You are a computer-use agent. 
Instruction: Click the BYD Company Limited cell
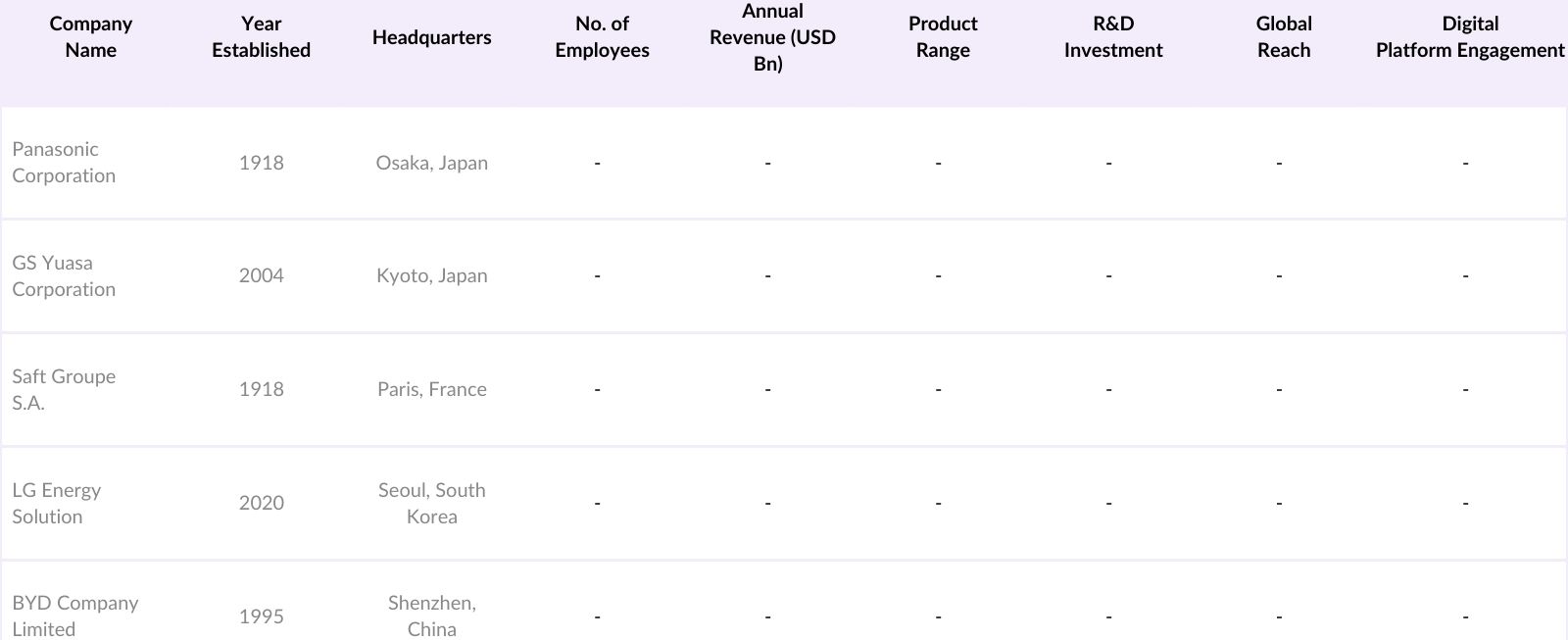[75, 615]
